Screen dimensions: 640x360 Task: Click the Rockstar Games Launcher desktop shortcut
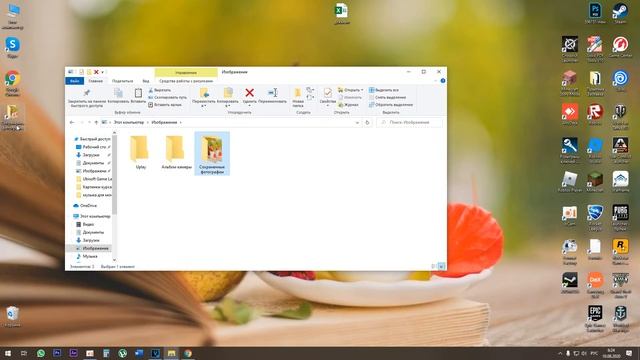[x=620, y=251]
